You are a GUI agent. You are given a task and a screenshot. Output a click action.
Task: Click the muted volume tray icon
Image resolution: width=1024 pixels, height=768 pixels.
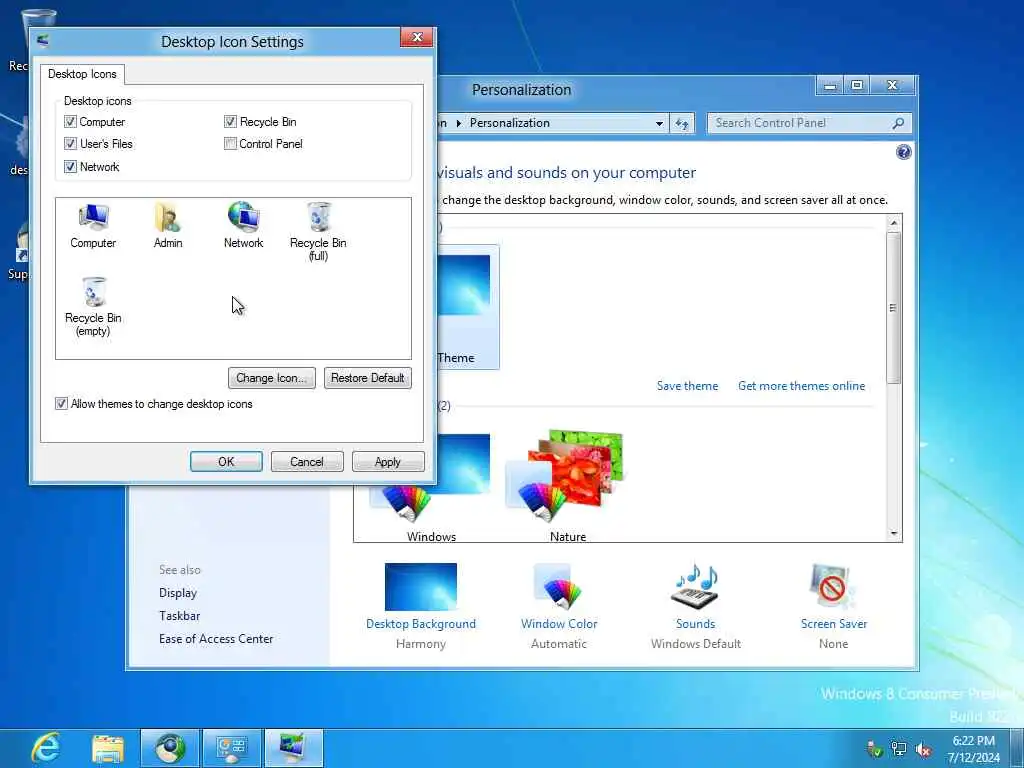(x=923, y=749)
